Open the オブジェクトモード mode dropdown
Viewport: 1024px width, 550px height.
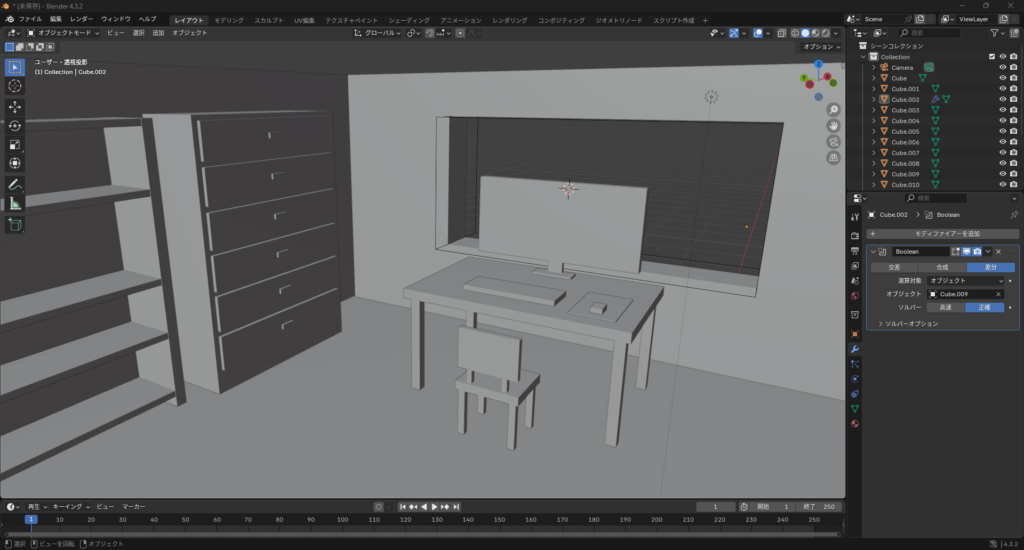pos(62,33)
